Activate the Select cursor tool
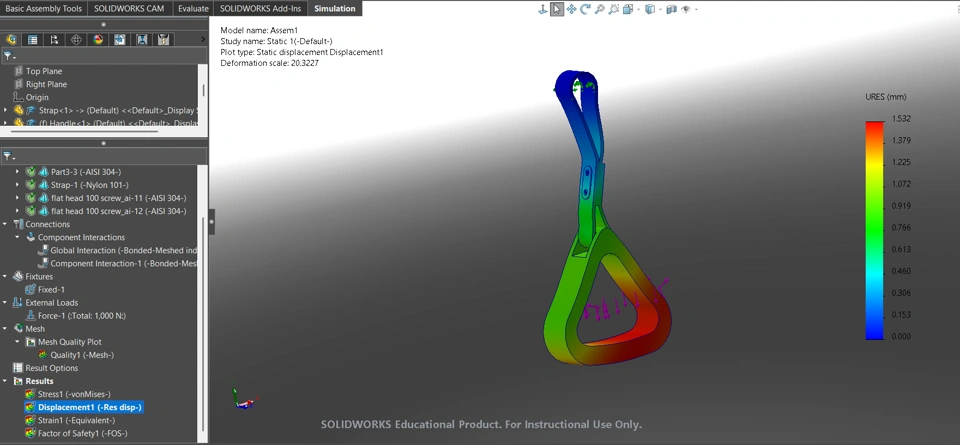 (557, 9)
